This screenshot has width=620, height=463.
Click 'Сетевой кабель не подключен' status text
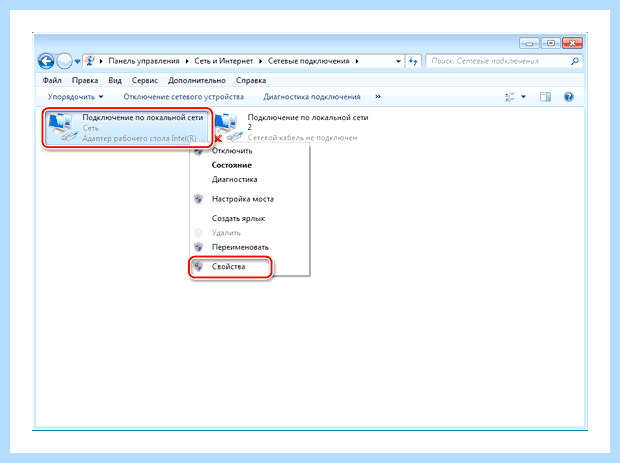click(302, 138)
